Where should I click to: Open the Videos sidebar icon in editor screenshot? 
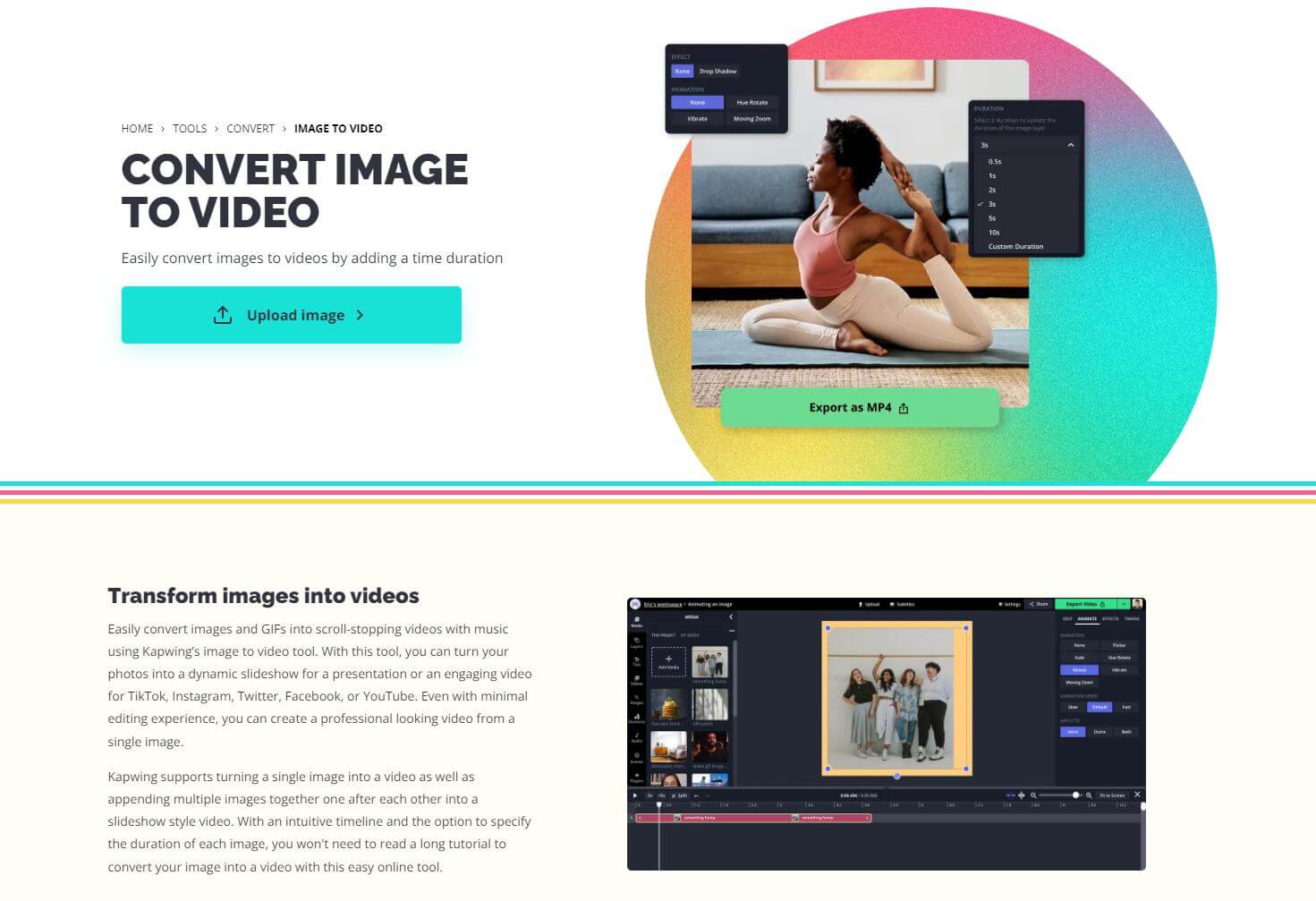pos(636,680)
